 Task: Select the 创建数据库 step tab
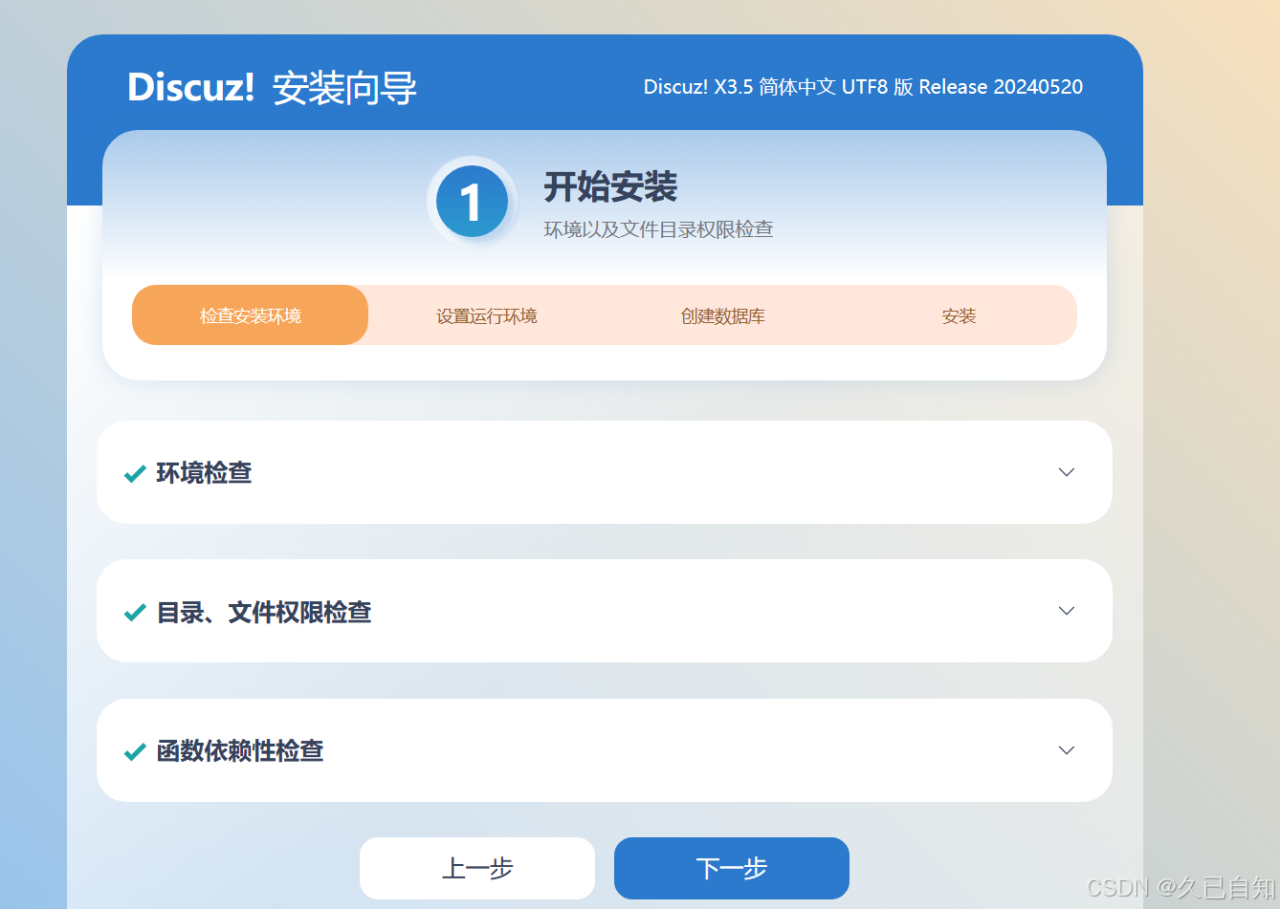pos(722,315)
